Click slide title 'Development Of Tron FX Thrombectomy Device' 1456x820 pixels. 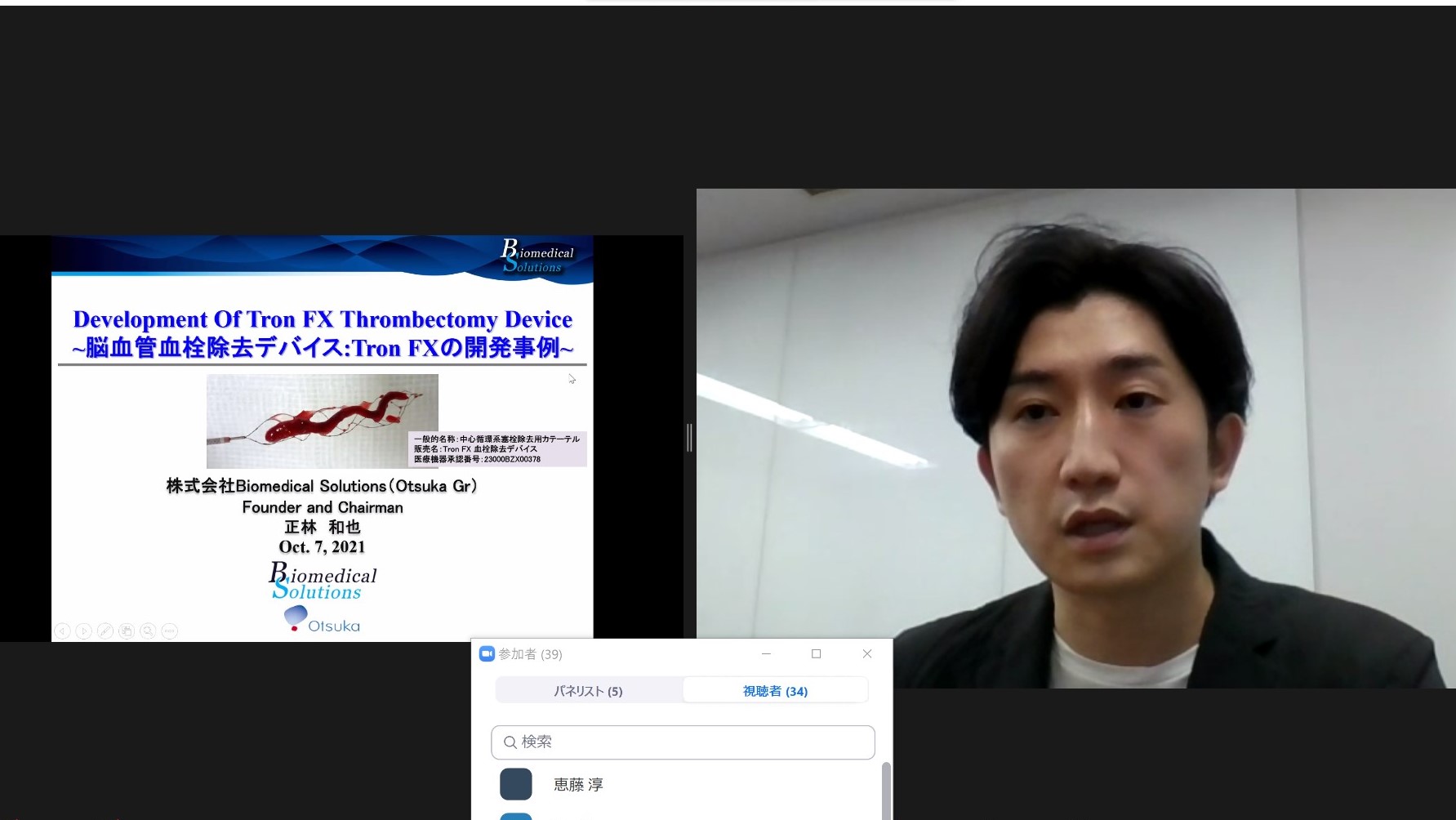(x=323, y=319)
